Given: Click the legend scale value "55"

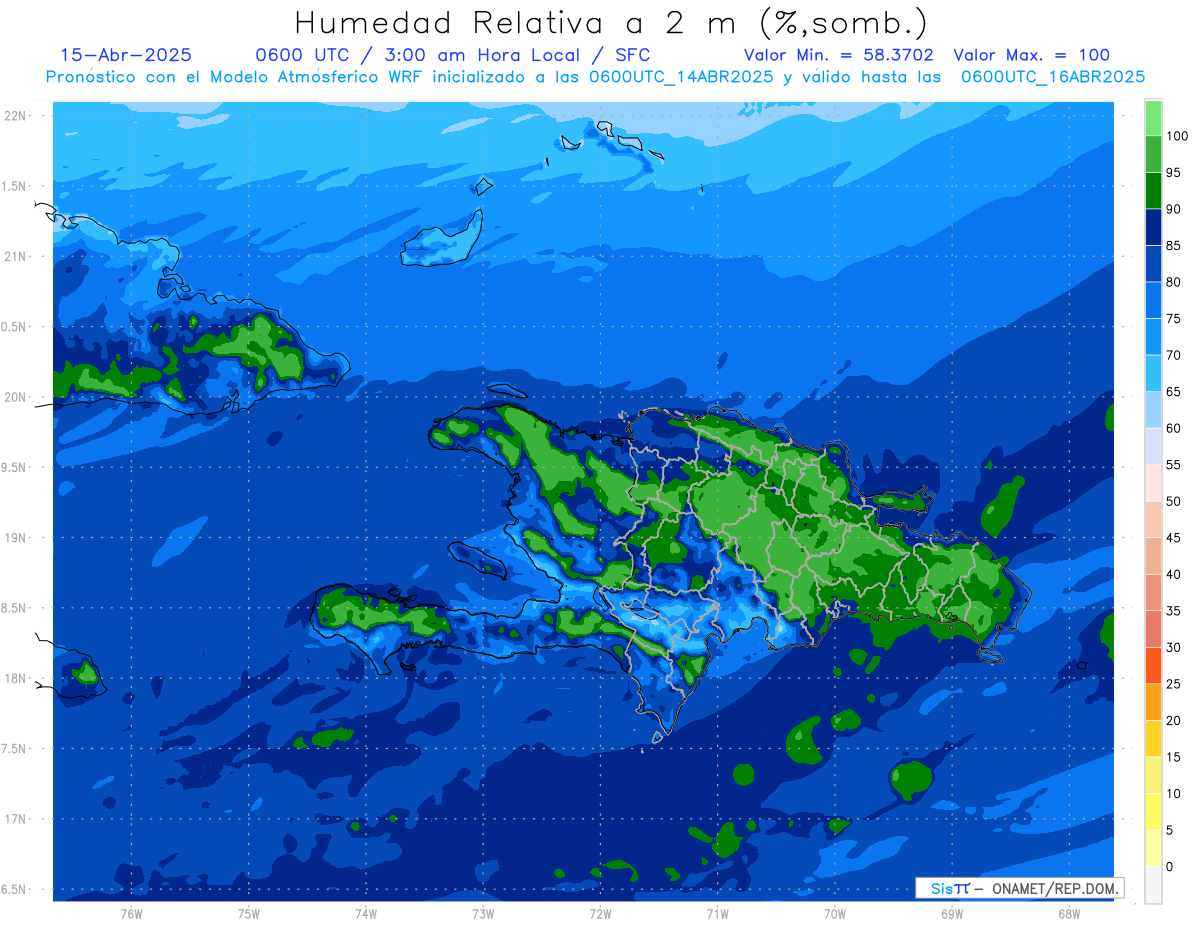Looking at the screenshot, I should (1173, 465).
